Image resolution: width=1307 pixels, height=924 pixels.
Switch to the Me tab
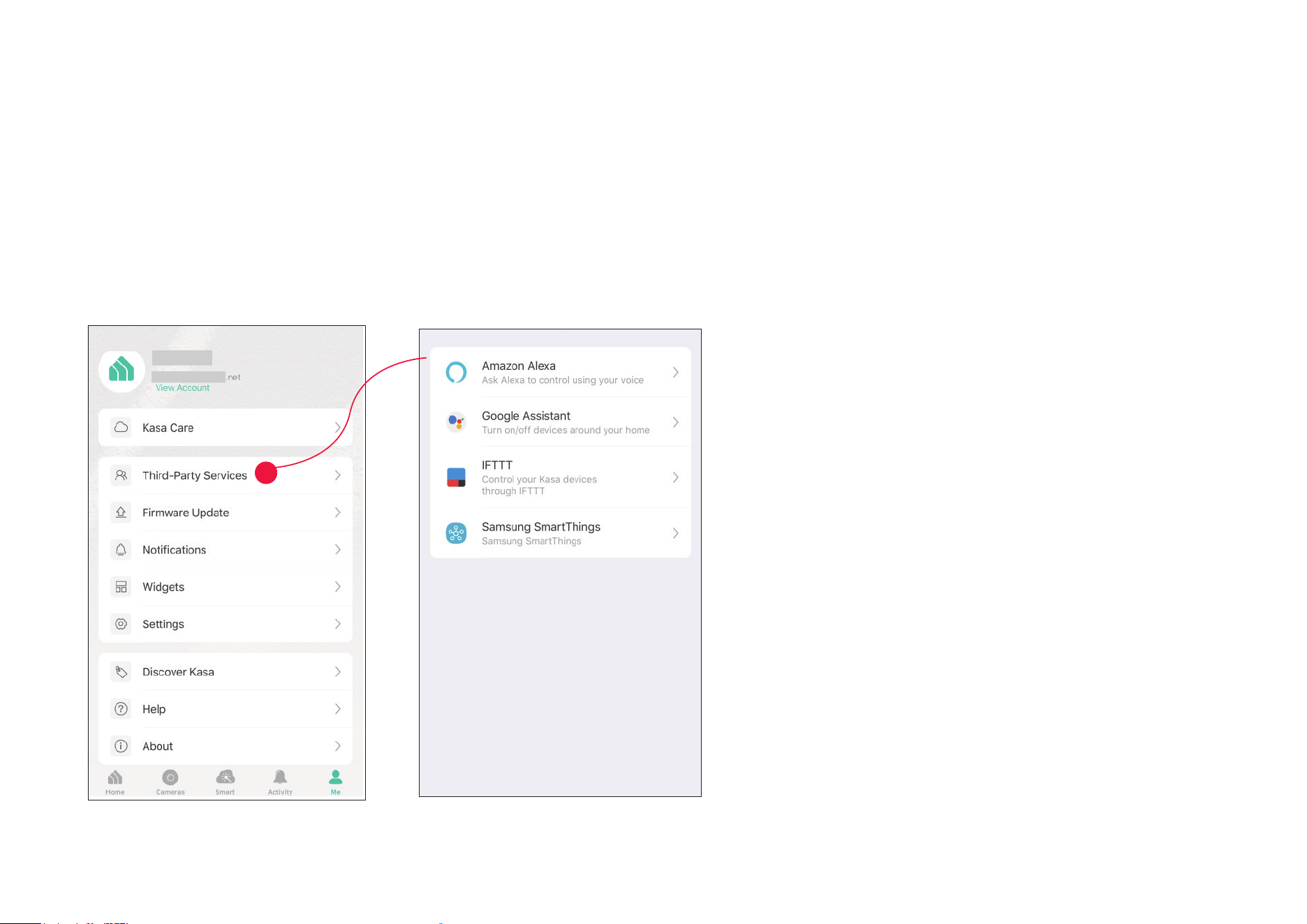coord(336,782)
